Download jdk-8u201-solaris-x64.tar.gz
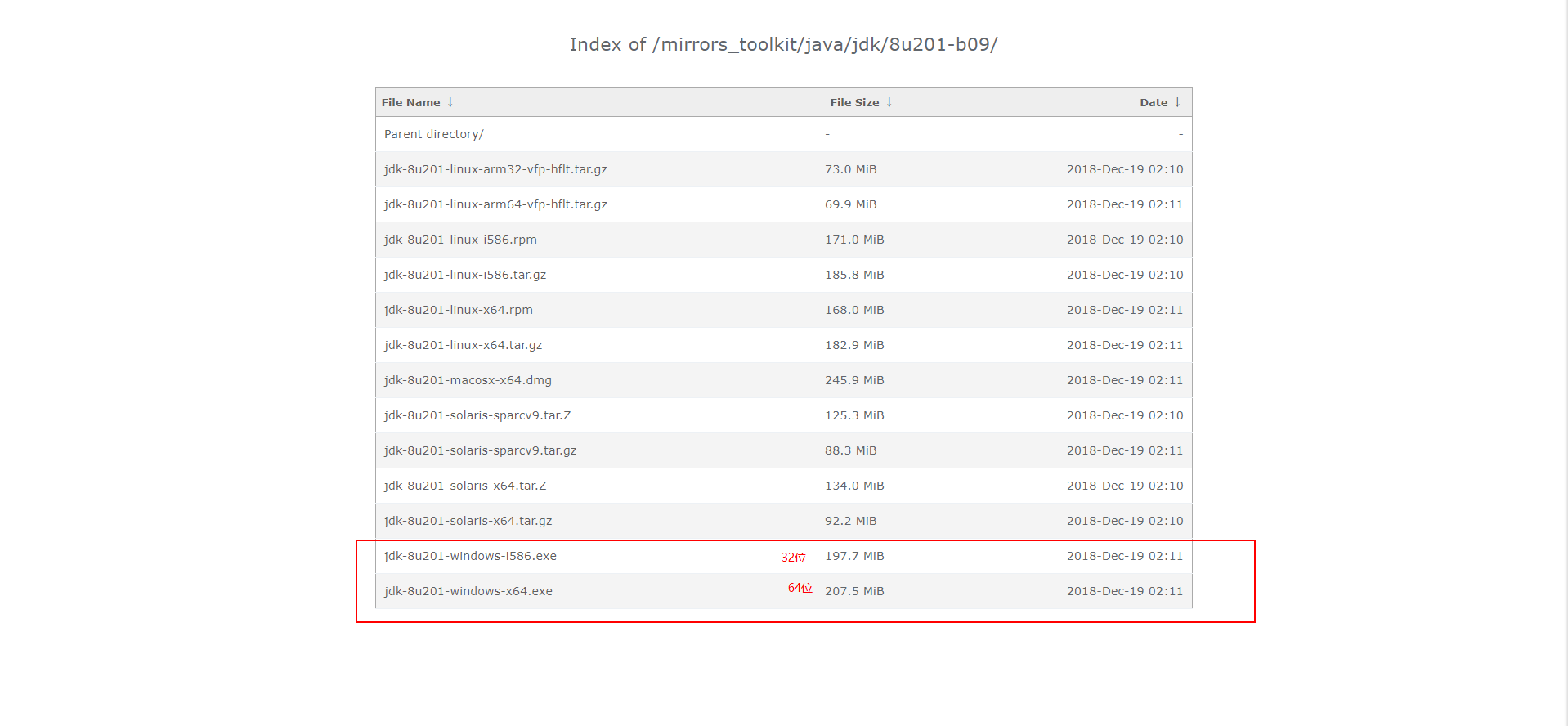This screenshot has height=726, width=1568. click(x=468, y=521)
